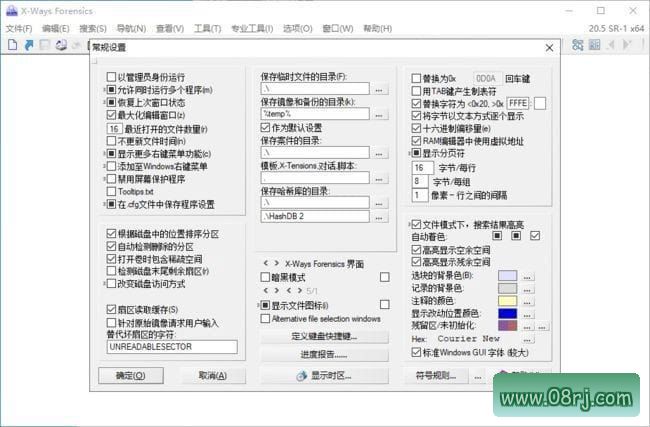The width and height of the screenshot is (650, 427).
Task: Click the 显示时区 button
Action: (x=325, y=376)
